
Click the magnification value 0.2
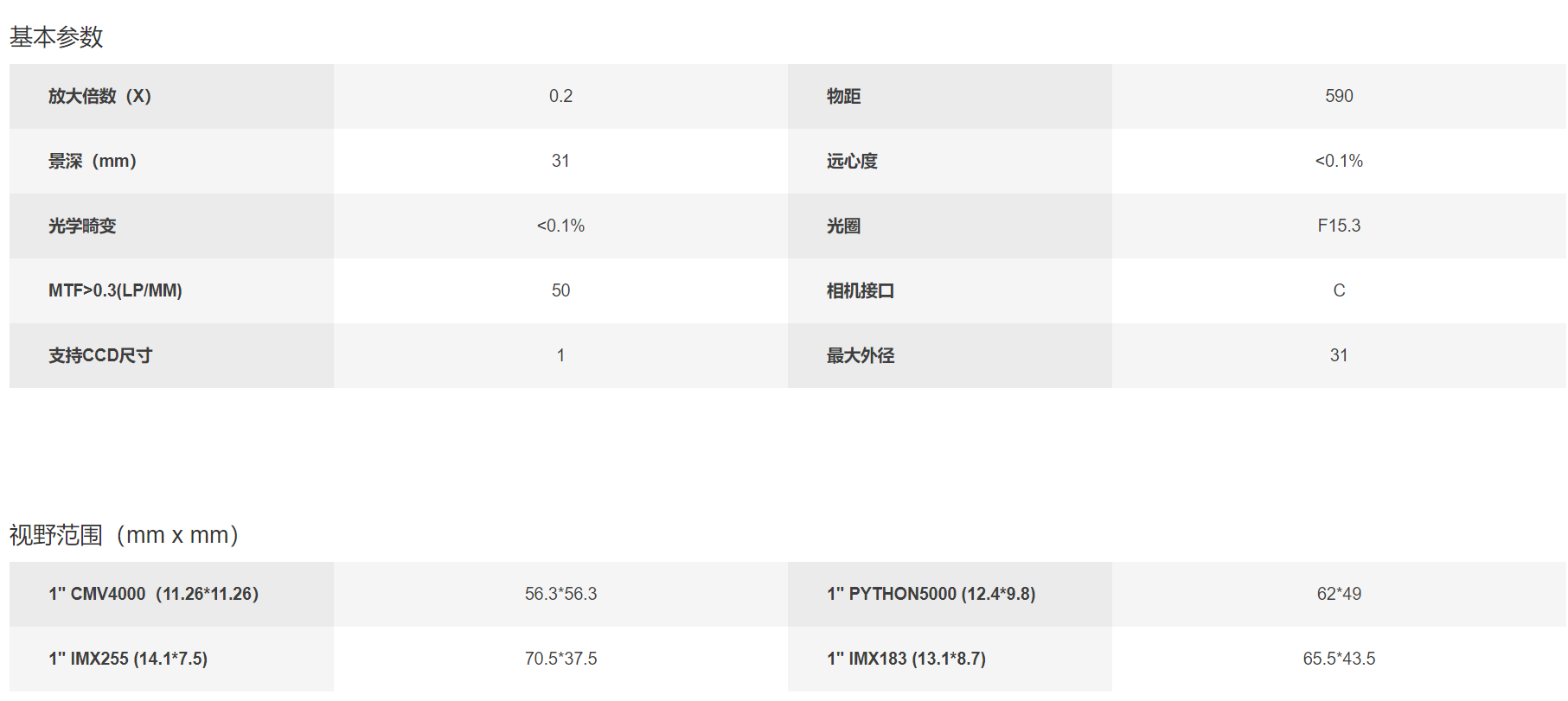coord(560,96)
